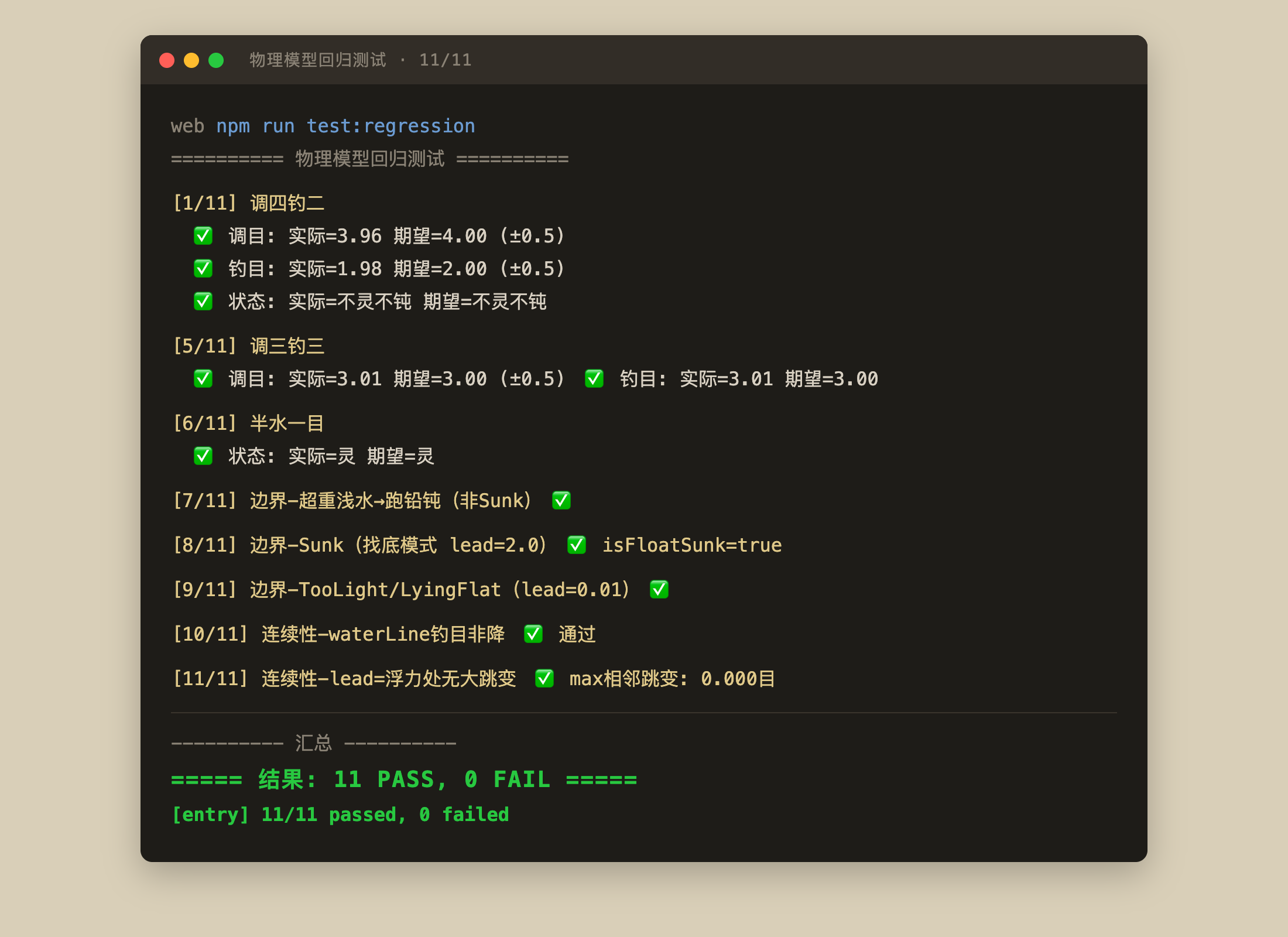1288x937 pixels.
Task: Click the check mark beside '钓目: 实际=3.01'
Action: point(594,379)
